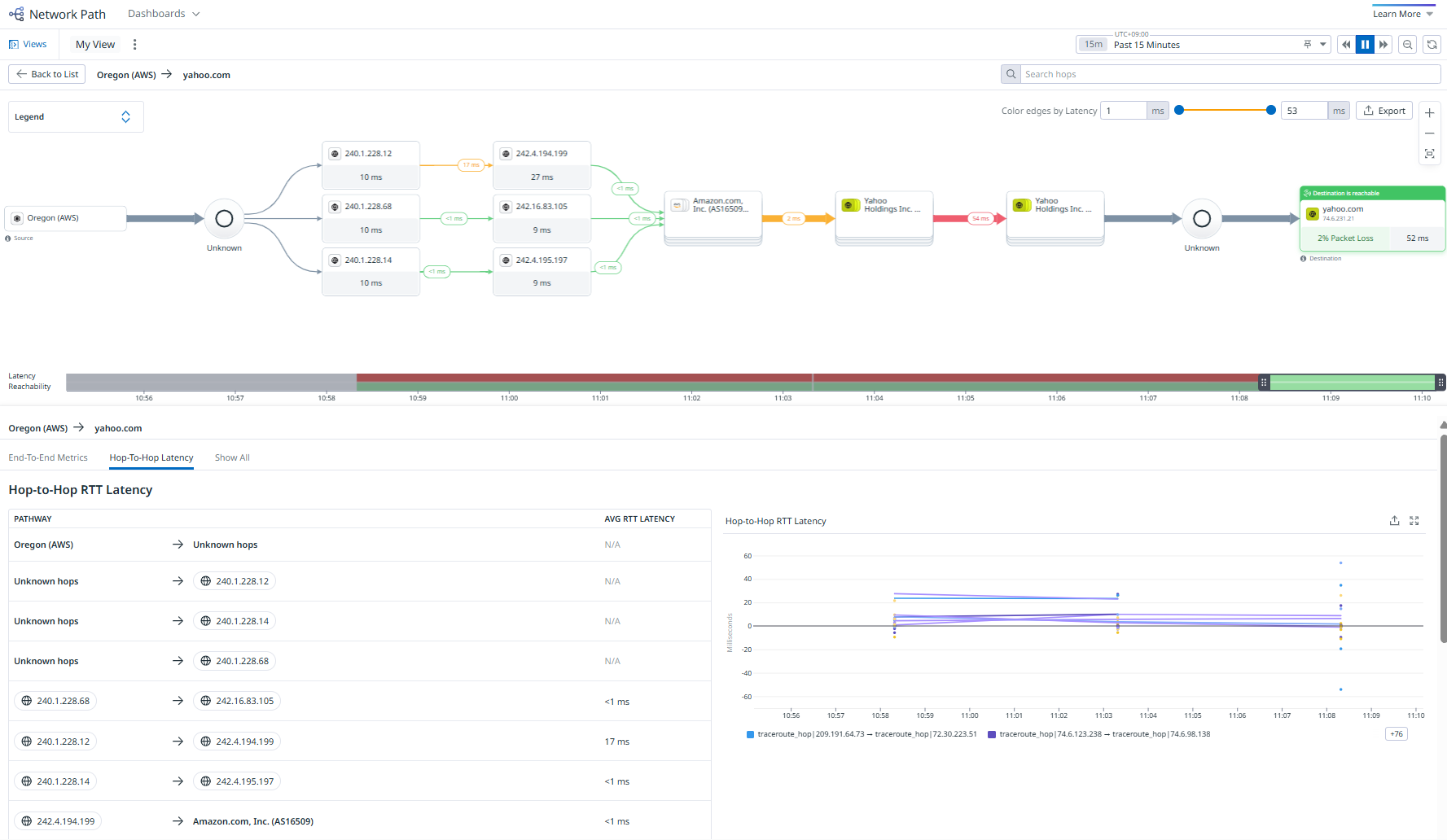Zoom in on the network path map
The image size is (1447, 840).
click(x=1429, y=112)
